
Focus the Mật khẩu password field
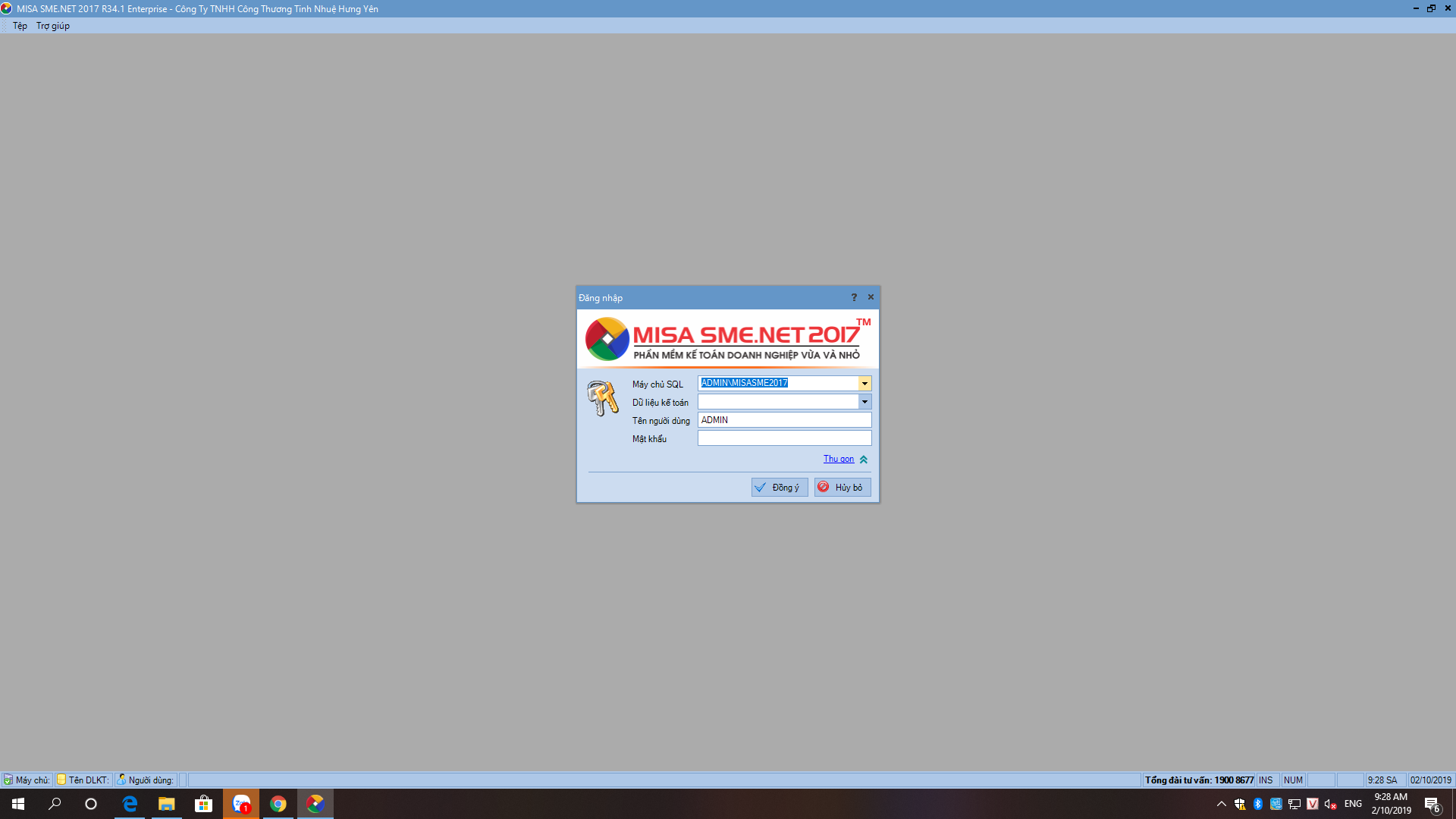(x=784, y=438)
